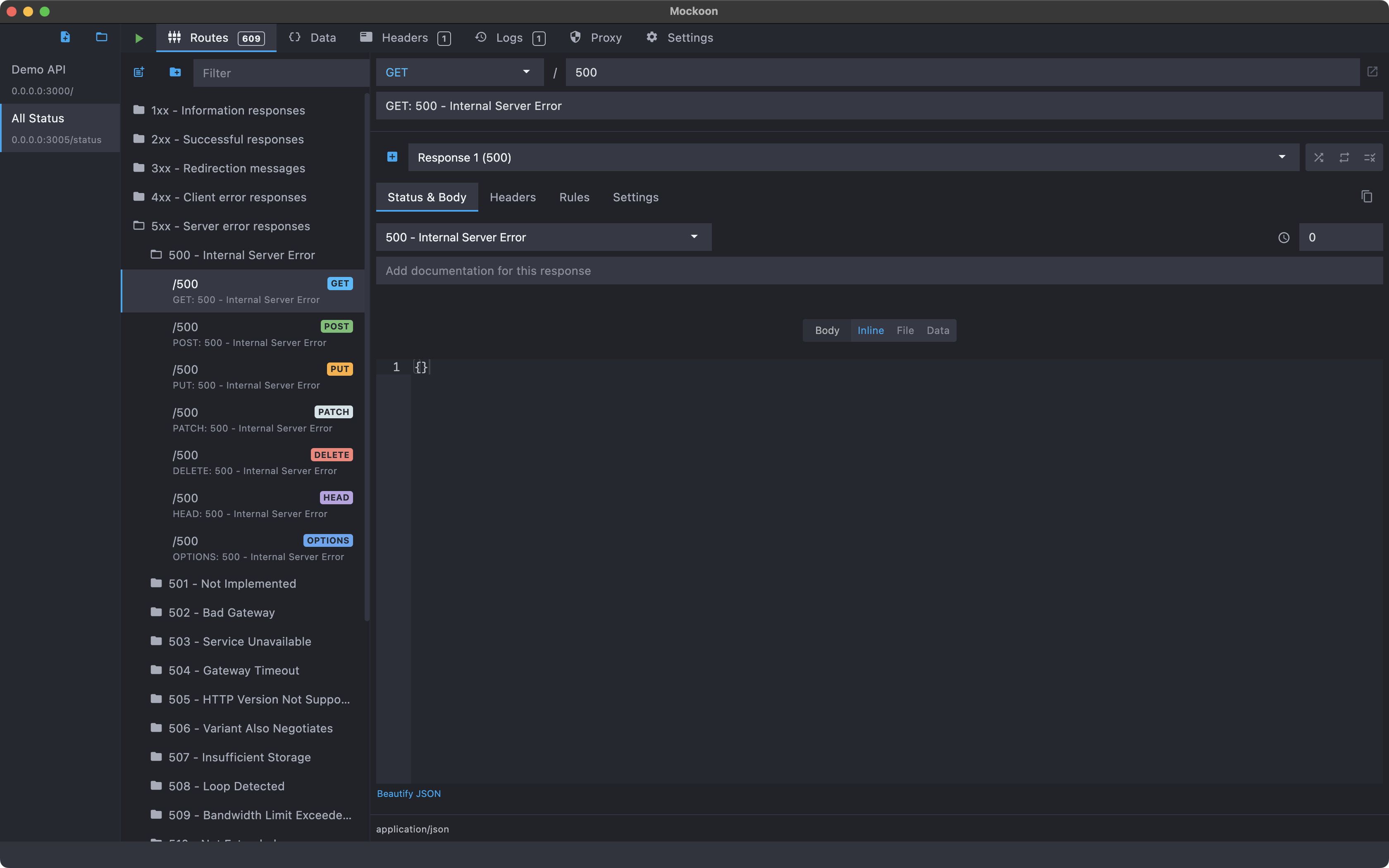1389x868 pixels.
Task: Expand the 504 - Gateway Timeout folder
Action: [x=242, y=670]
